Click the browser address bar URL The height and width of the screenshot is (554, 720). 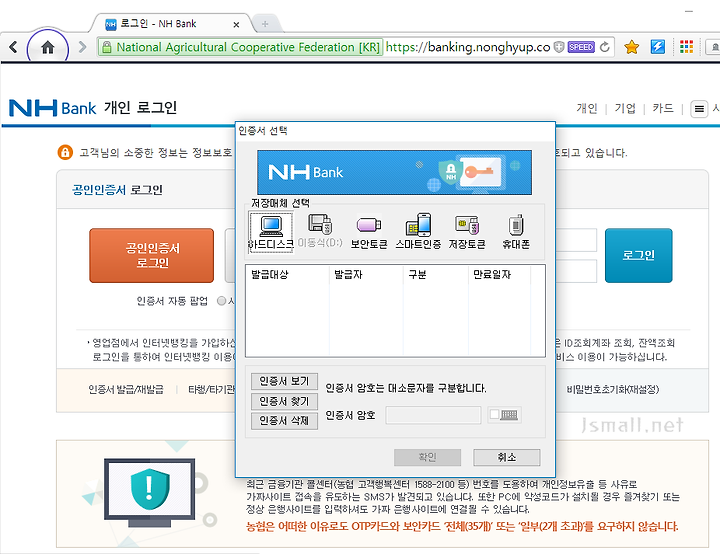point(468,47)
